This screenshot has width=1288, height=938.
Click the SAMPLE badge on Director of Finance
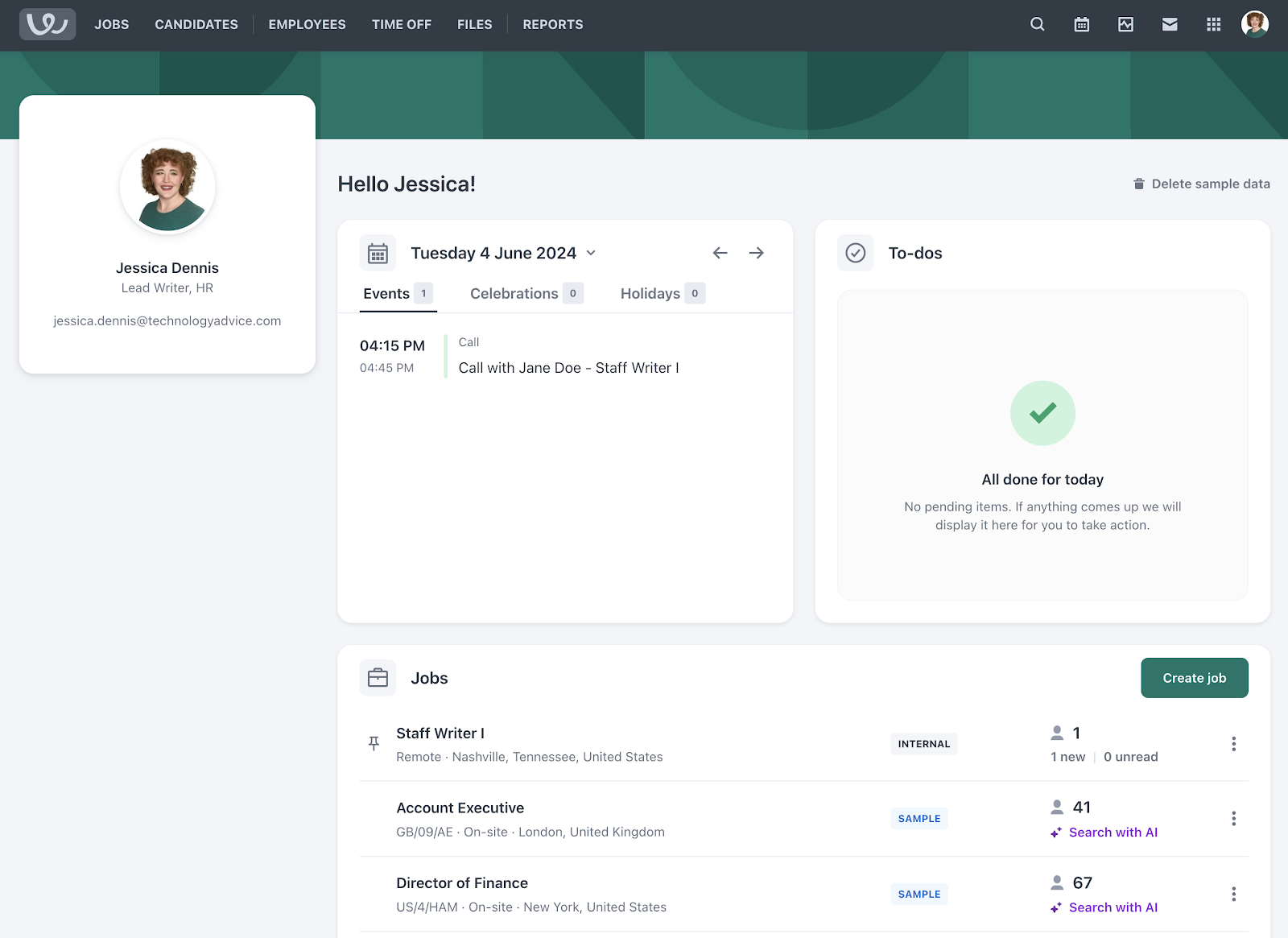point(919,895)
